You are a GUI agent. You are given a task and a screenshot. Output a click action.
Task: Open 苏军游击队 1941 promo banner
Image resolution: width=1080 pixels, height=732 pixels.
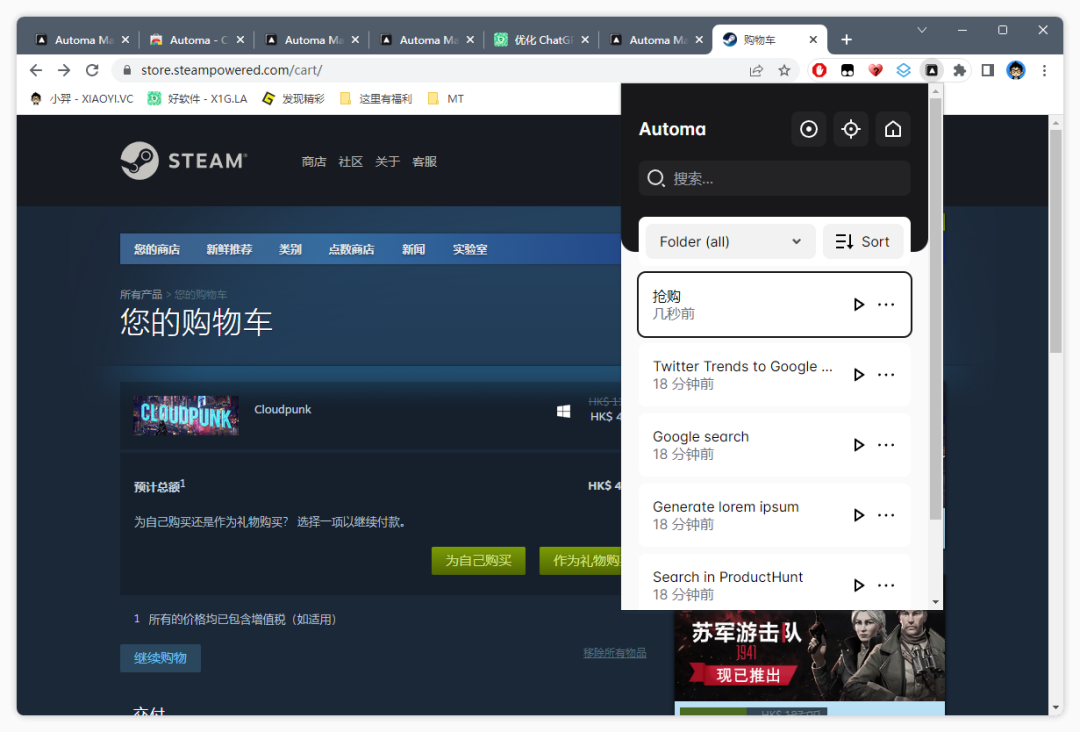coord(809,656)
